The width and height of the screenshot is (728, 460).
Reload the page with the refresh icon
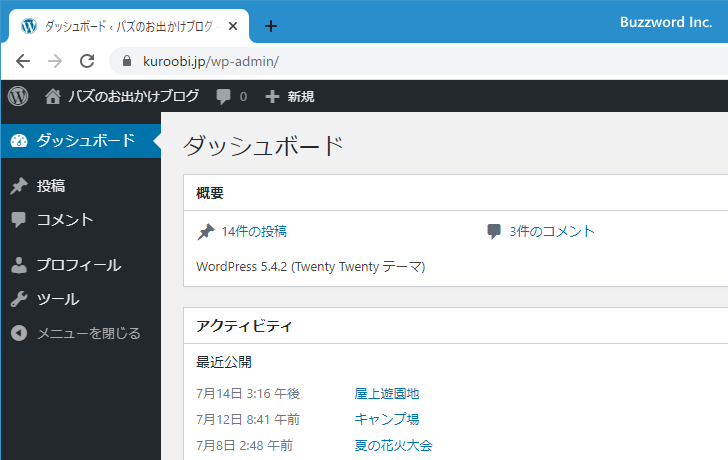click(87, 61)
